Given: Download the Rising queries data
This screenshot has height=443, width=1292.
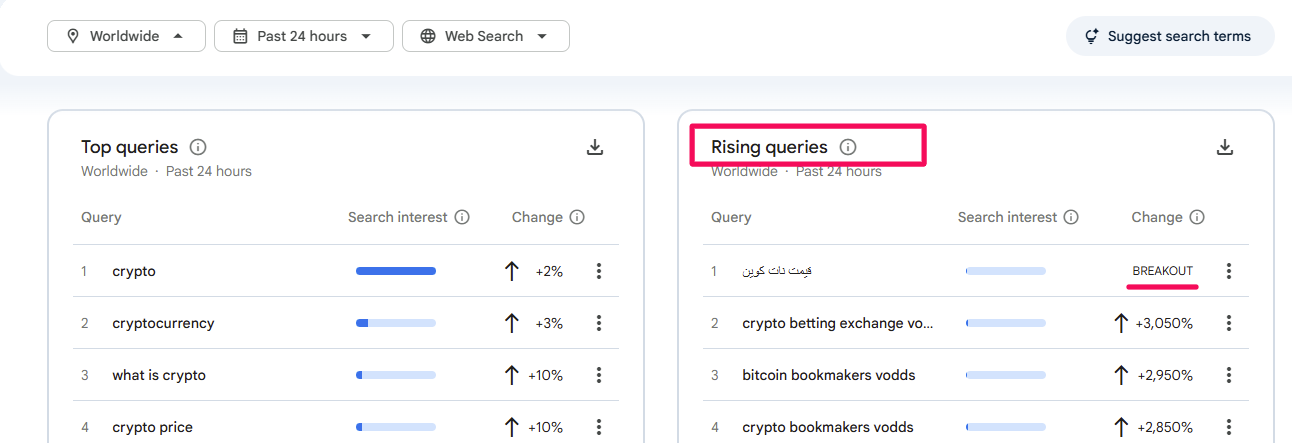Looking at the screenshot, I should [x=1224, y=148].
